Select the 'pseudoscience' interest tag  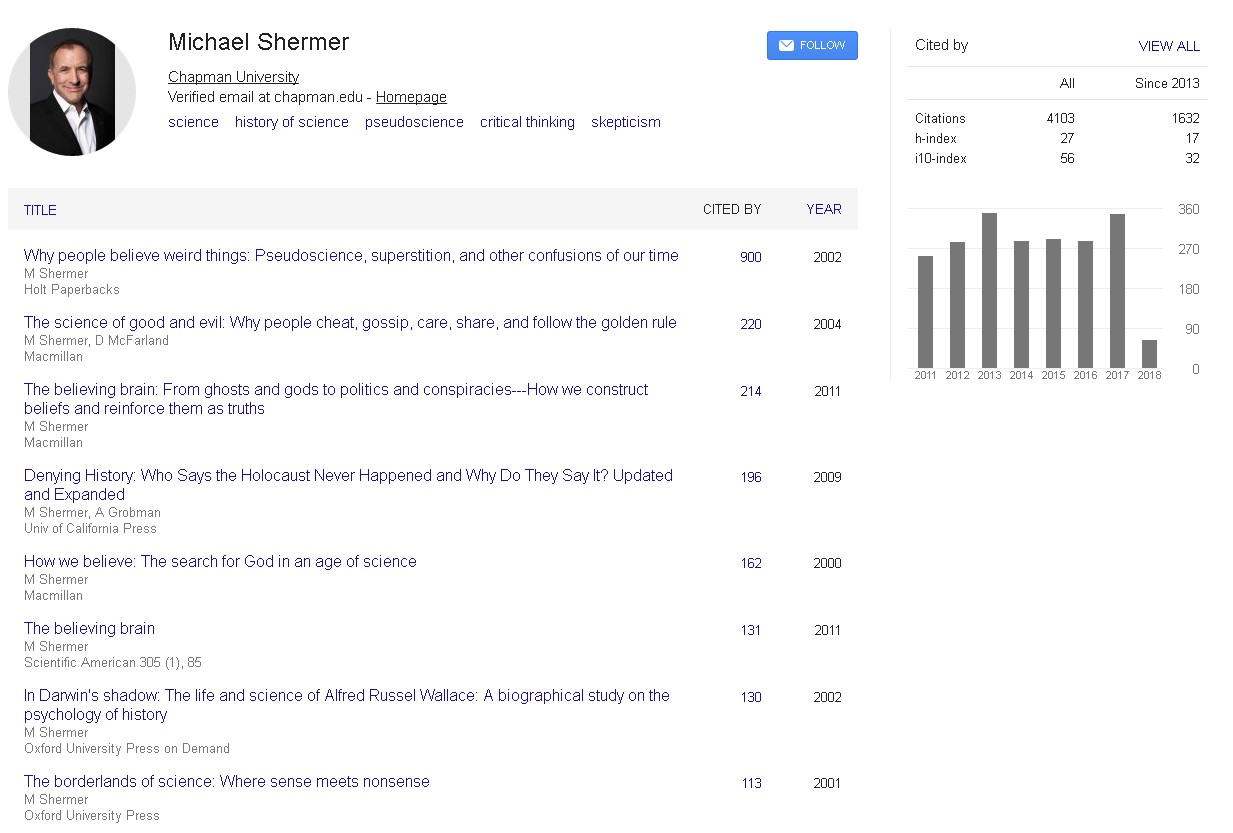[x=414, y=122]
